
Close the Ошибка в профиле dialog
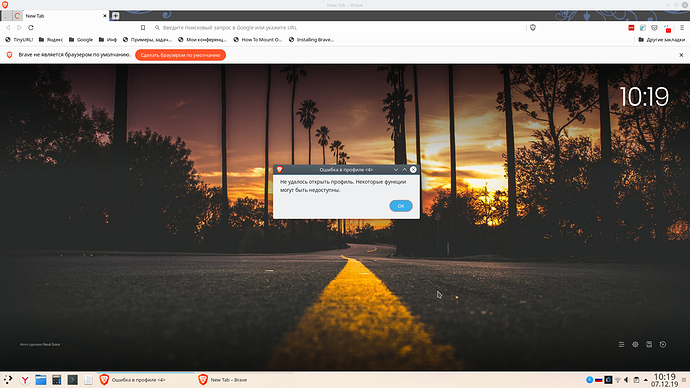[x=413, y=169]
